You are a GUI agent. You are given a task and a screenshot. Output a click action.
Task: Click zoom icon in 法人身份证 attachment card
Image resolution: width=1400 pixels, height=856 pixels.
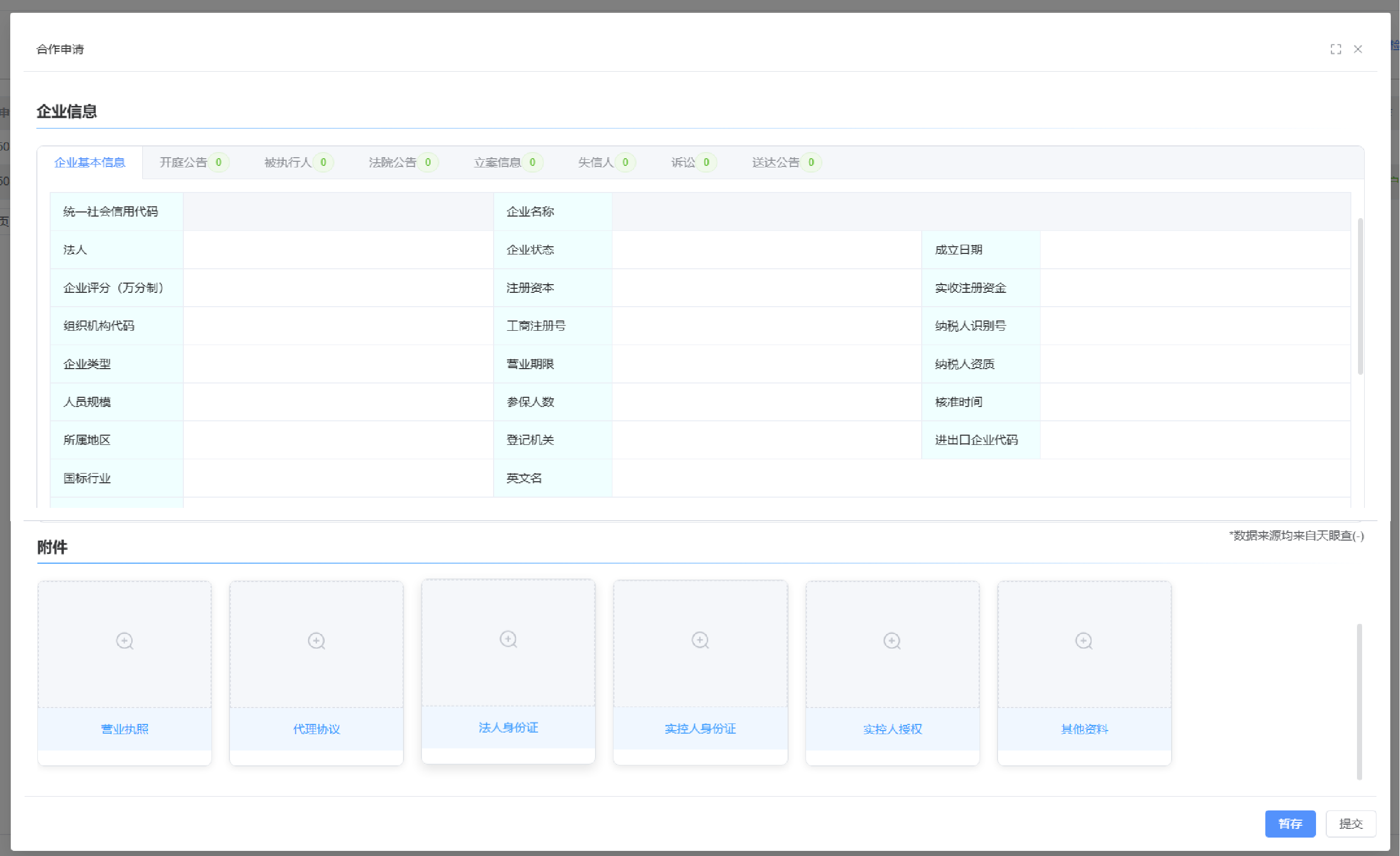coord(508,639)
